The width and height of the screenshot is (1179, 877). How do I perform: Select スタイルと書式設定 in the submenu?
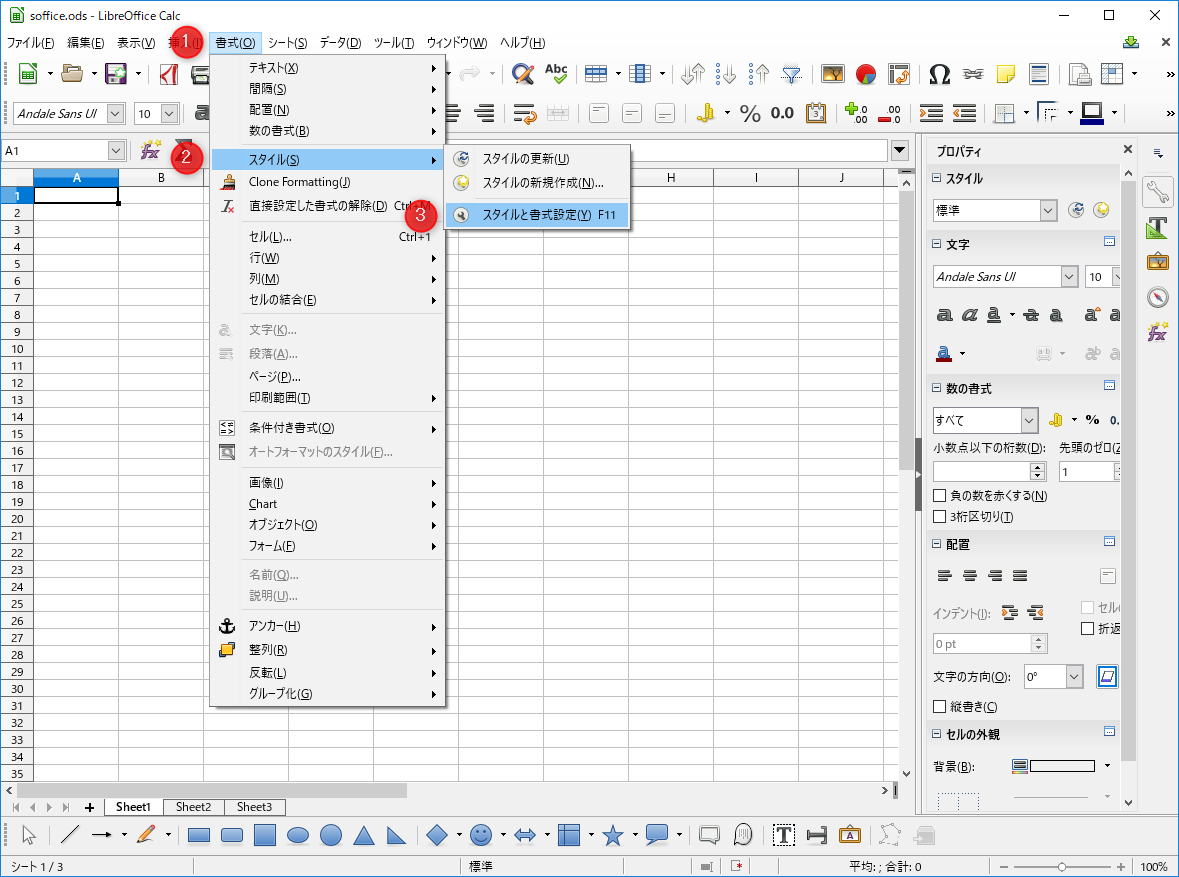pos(536,215)
